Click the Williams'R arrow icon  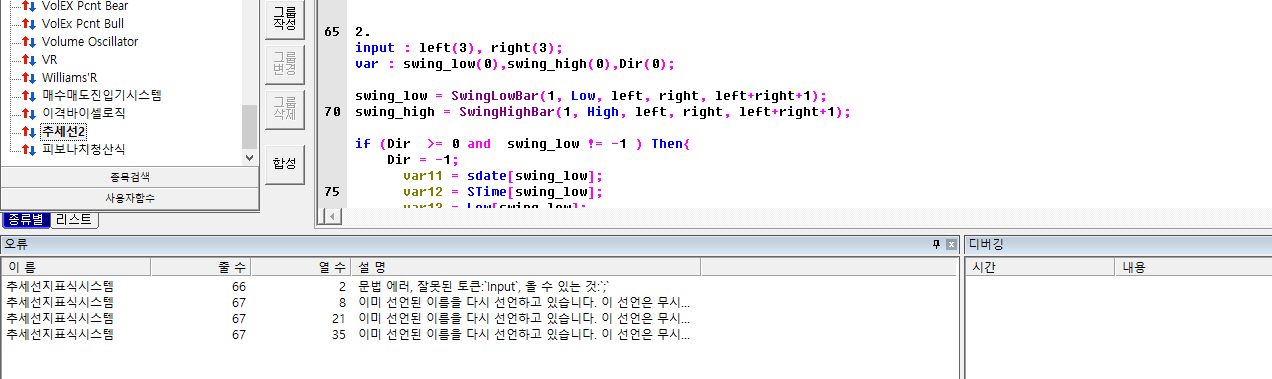point(29,78)
